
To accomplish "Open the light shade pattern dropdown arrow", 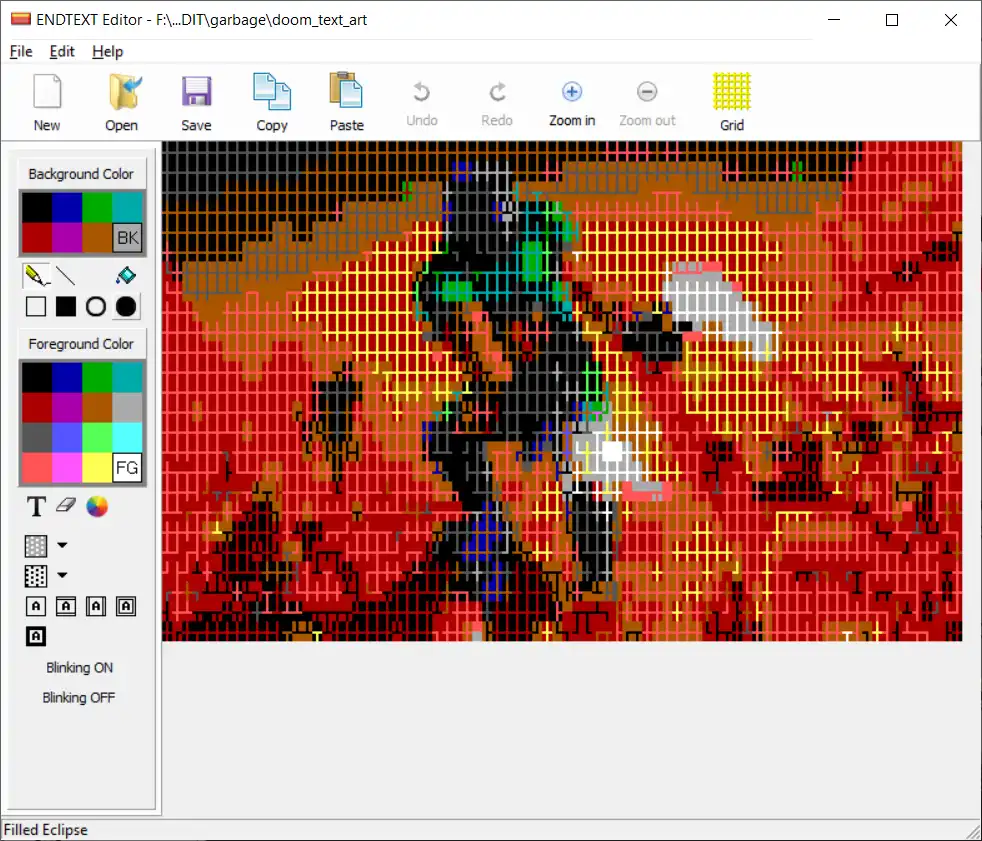I will tap(62, 545).
